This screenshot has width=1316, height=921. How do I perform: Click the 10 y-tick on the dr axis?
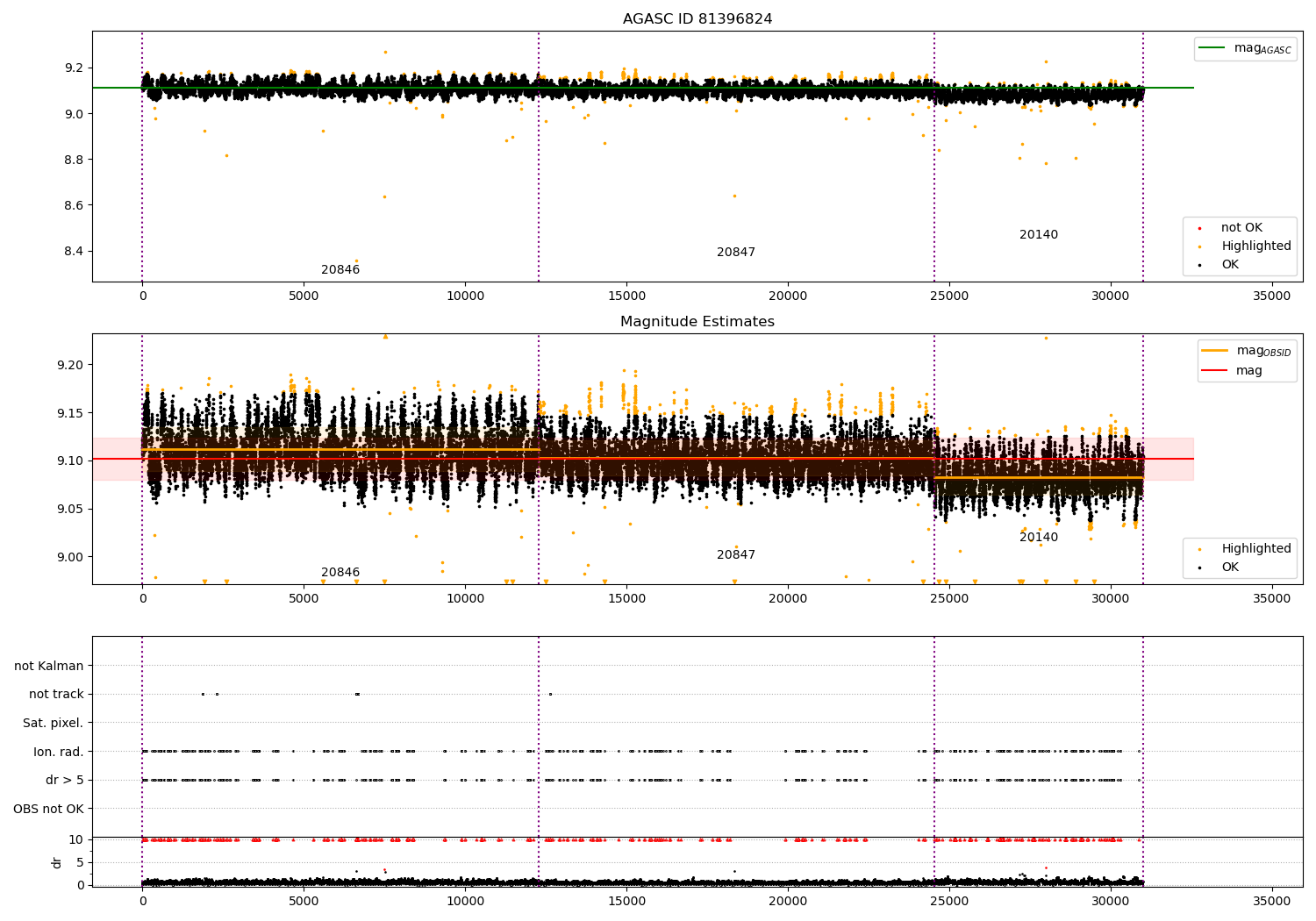tap(76, 839)
